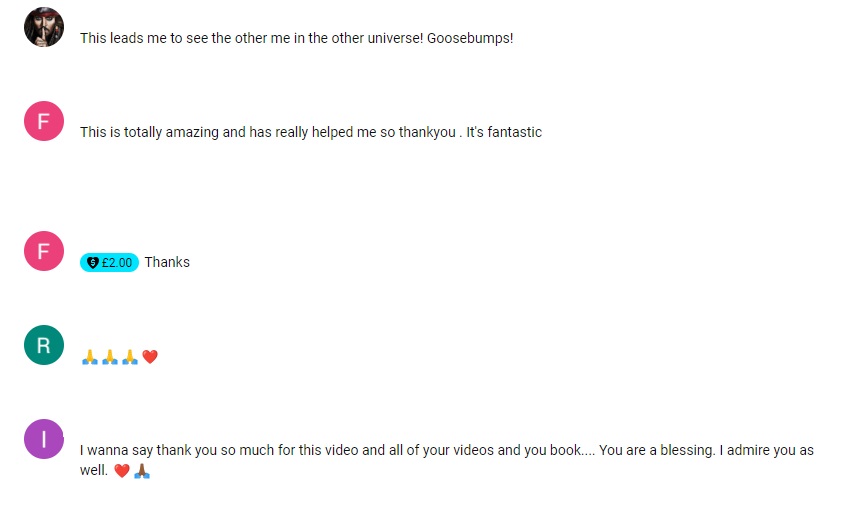845x527 pixels.
Task: Click the "You are a blessing" sentence
Action: click(x=657, y=450)
